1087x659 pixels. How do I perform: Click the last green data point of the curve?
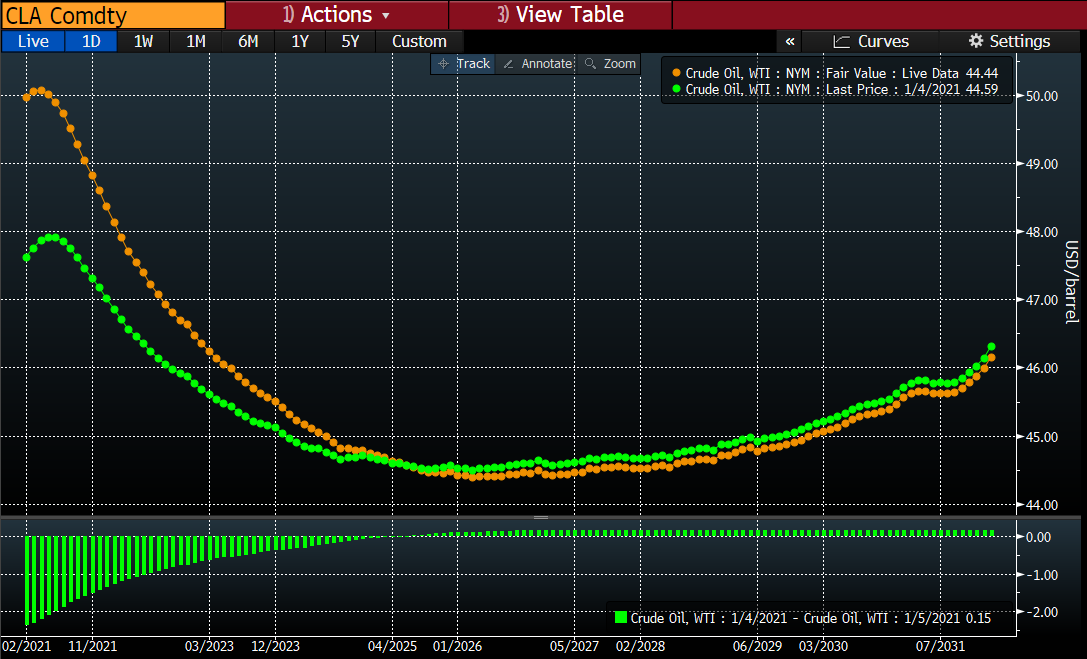[991, 346]
